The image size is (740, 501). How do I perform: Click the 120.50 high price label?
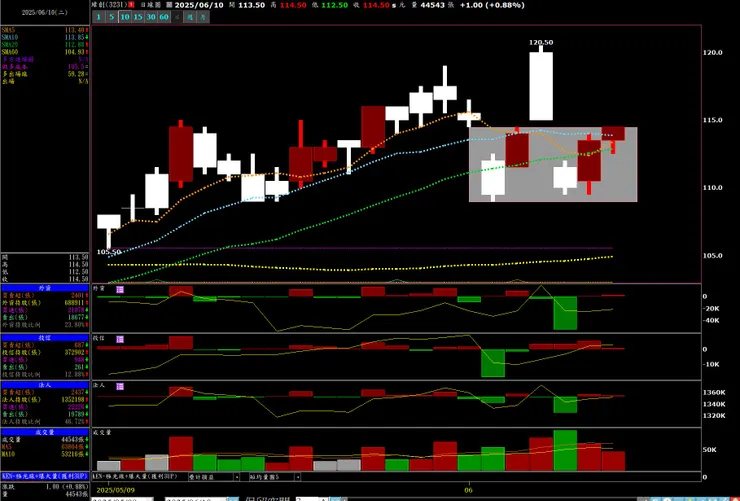pyautogui.click(x=541, y=42)
